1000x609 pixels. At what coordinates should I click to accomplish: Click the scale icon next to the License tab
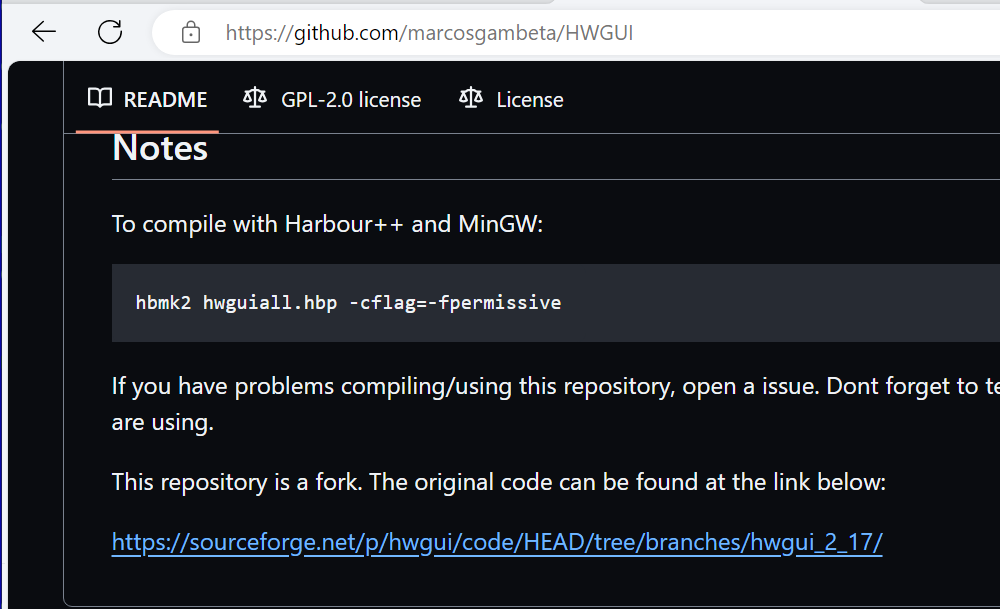[471, 99]
